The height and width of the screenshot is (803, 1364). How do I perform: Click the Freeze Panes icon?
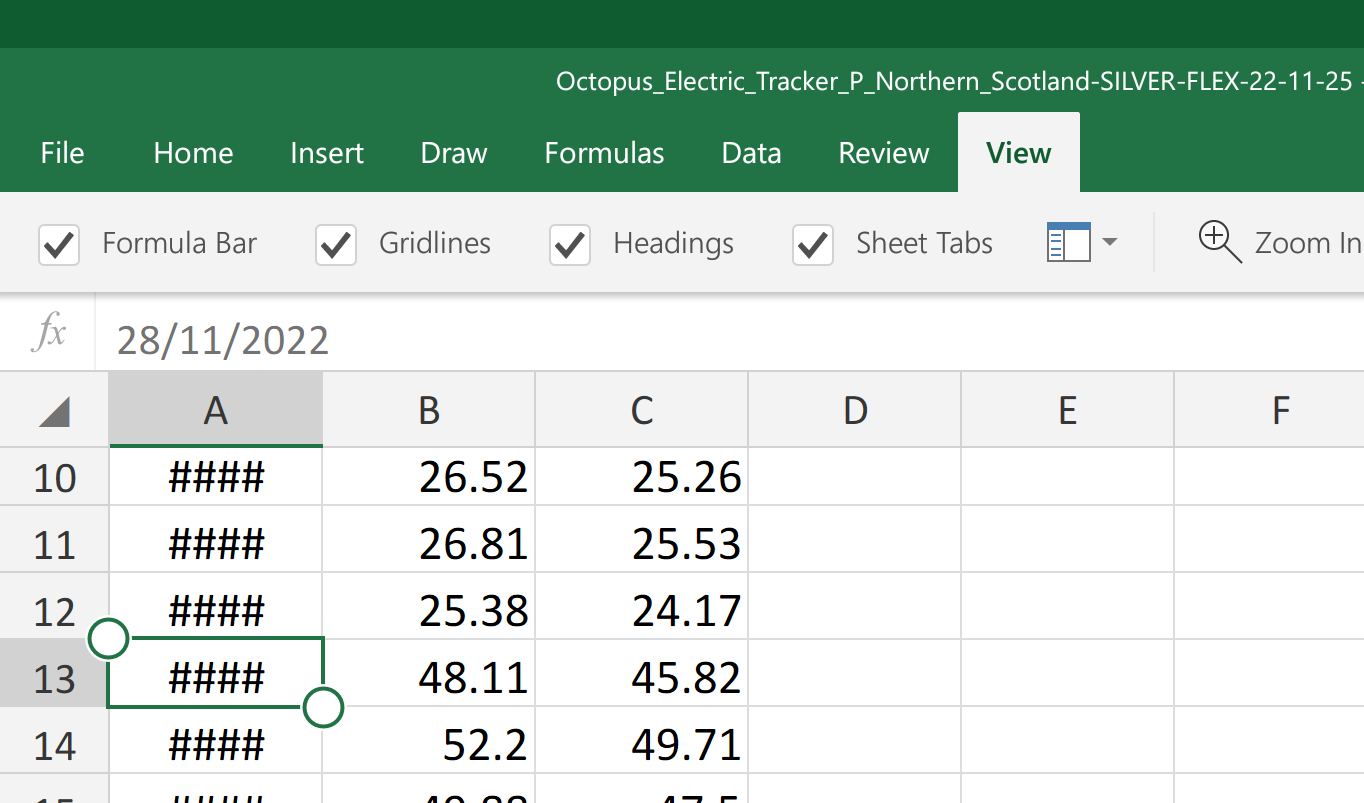tap(1068, 243)
